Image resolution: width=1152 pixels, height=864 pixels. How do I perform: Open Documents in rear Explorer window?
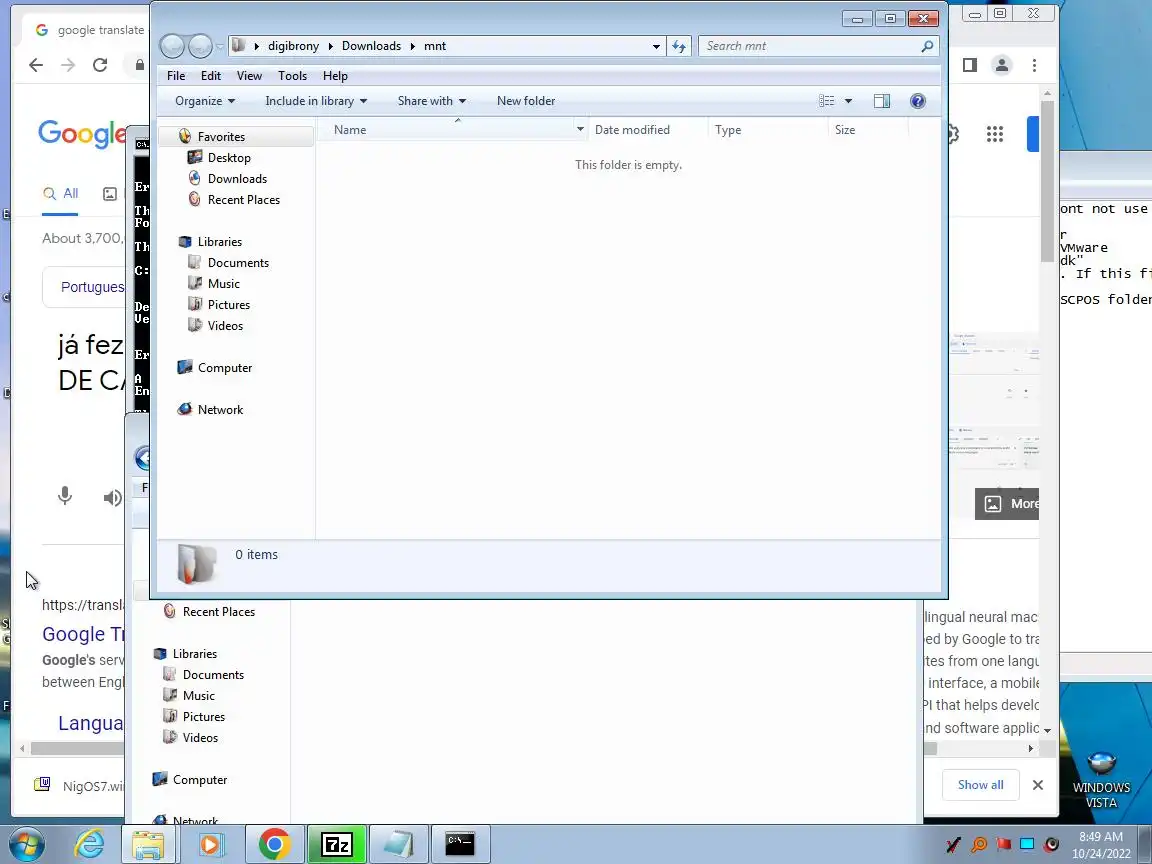pos(213,674)
